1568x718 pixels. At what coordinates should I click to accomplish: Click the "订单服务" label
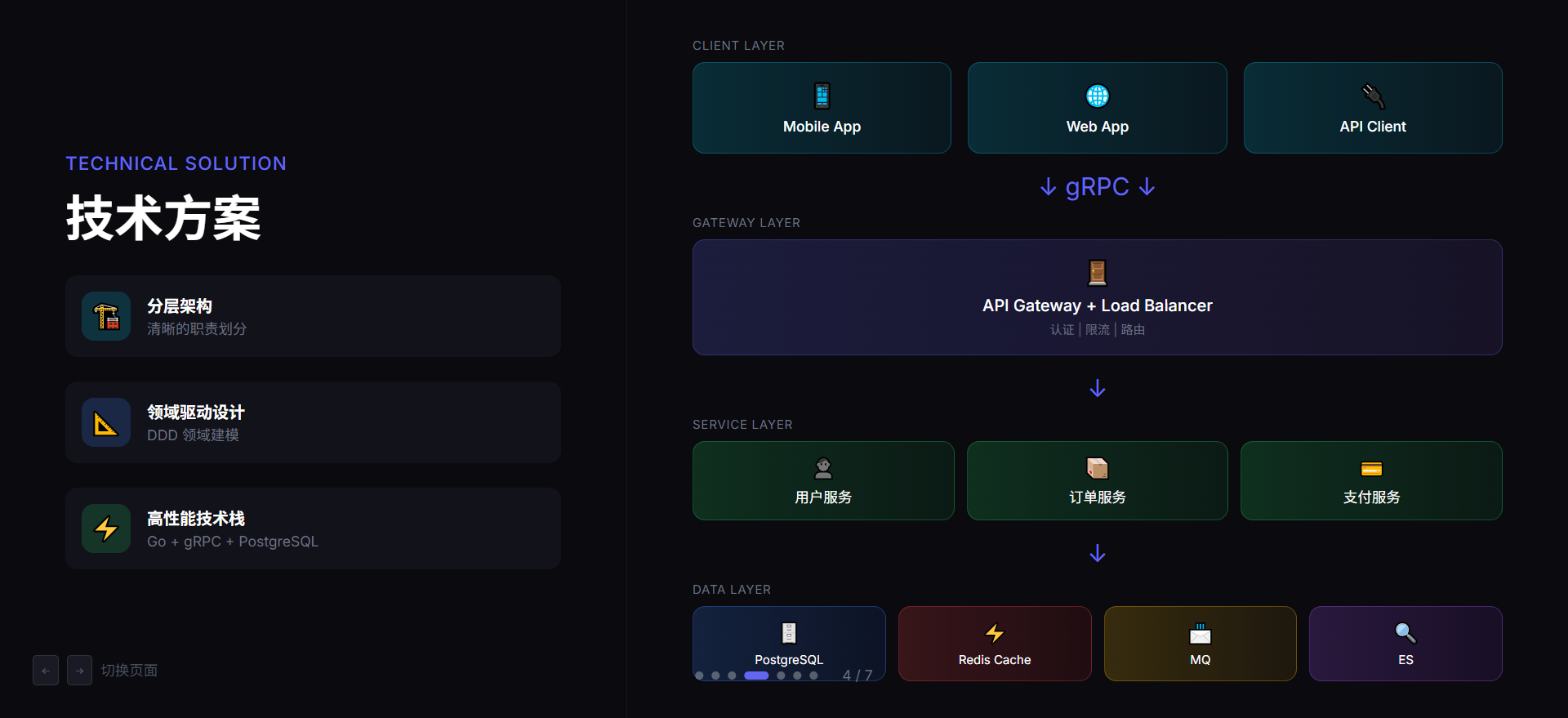pyautogui.click(x=1098, y=497)
